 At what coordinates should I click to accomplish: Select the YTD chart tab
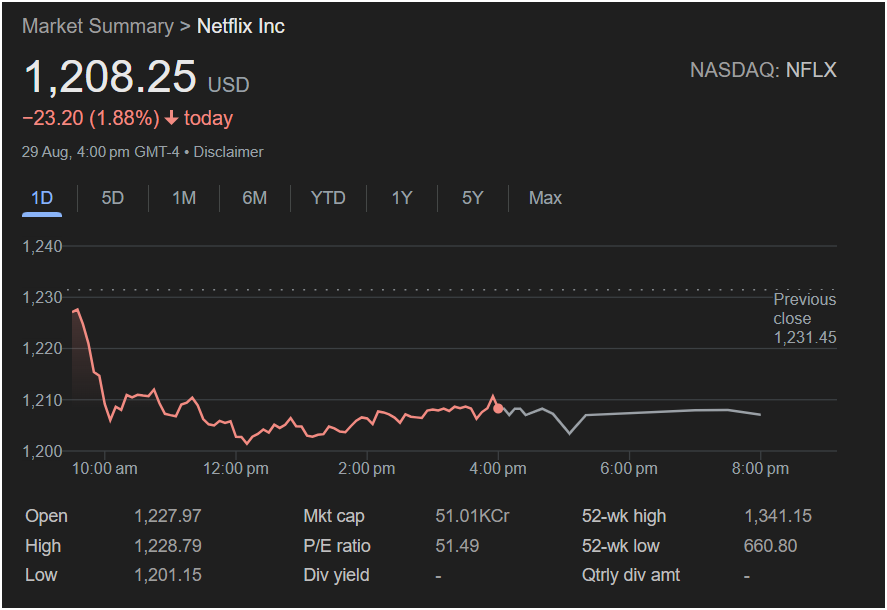[328, 198]
